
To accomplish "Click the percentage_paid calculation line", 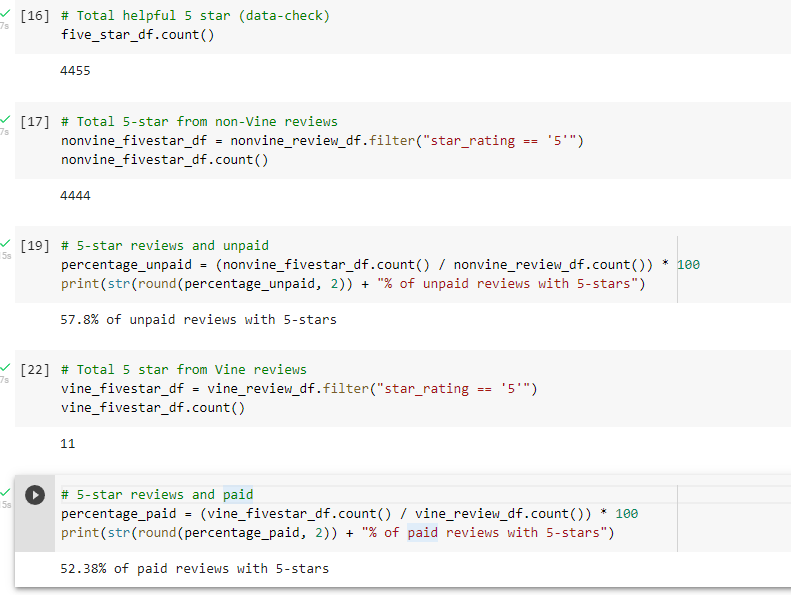I will (x=350, y=514).
